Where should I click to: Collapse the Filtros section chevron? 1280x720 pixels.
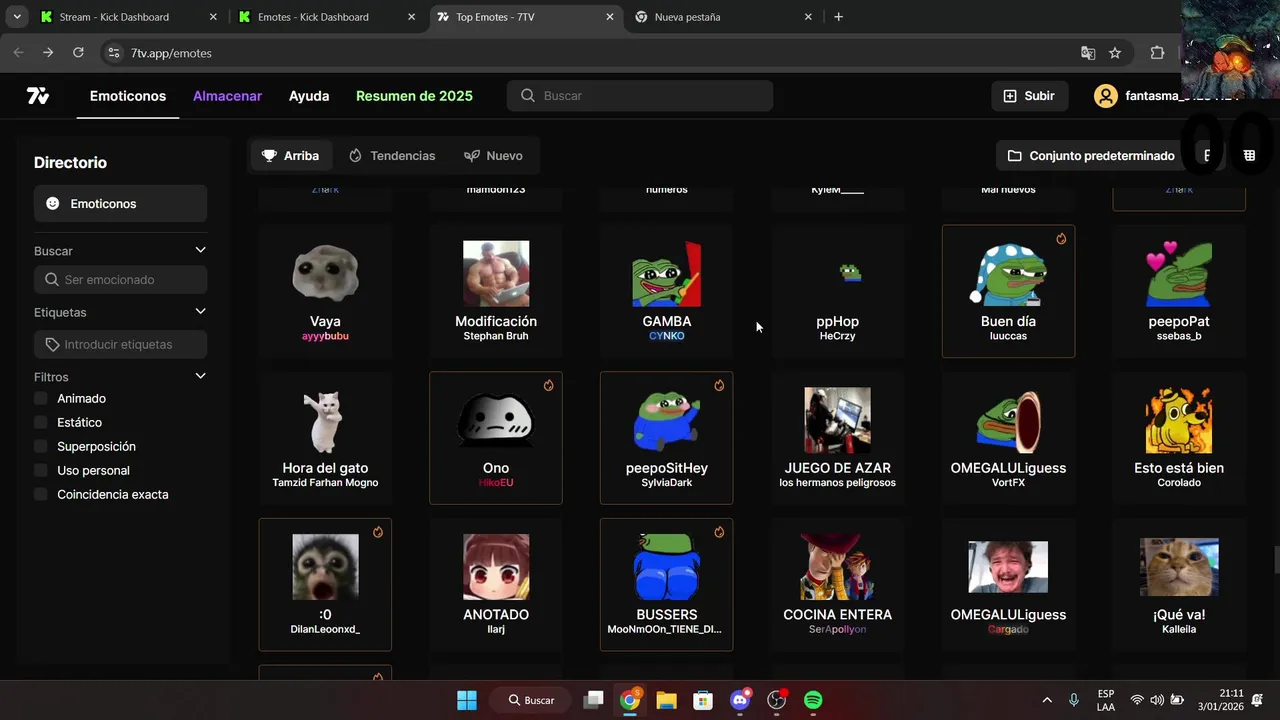point(200,376)
